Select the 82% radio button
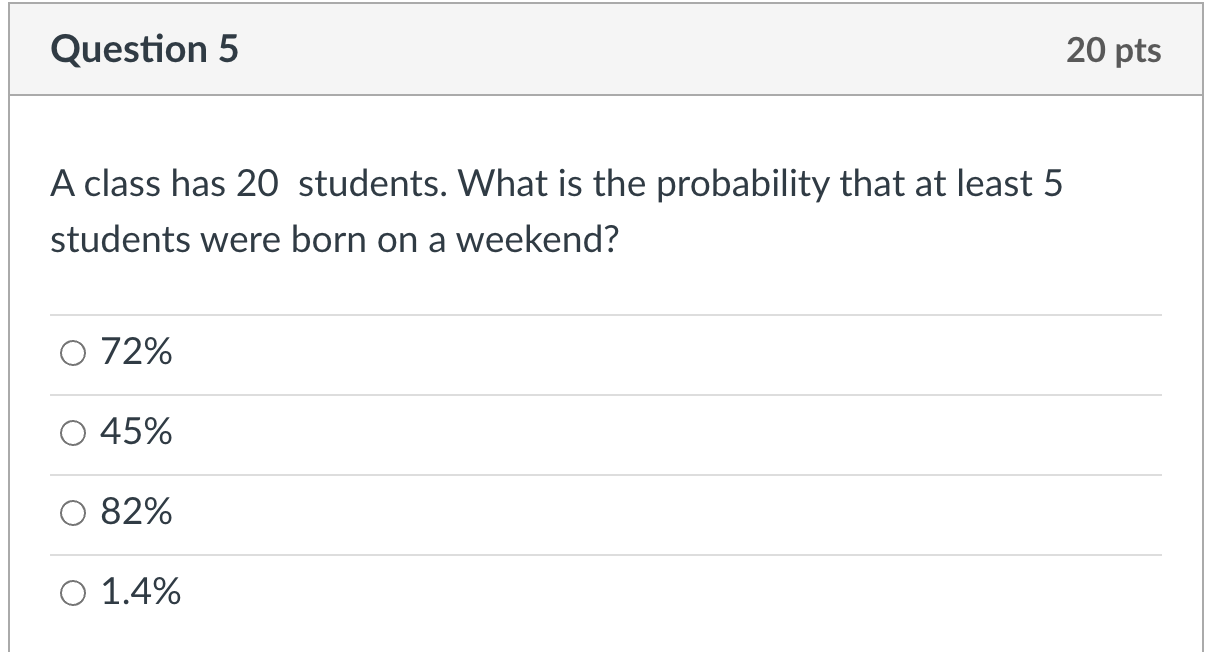Viewport: 1218px width, 652px height. pyautogui.click(x=71, y=513)
